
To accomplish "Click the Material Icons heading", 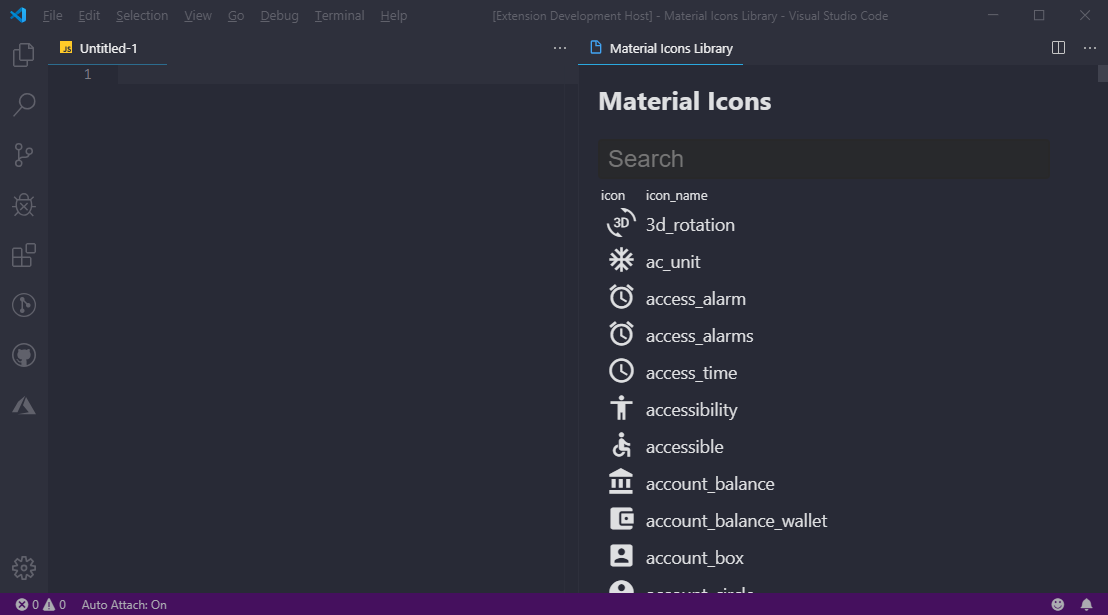I will [x=684, y=101].
